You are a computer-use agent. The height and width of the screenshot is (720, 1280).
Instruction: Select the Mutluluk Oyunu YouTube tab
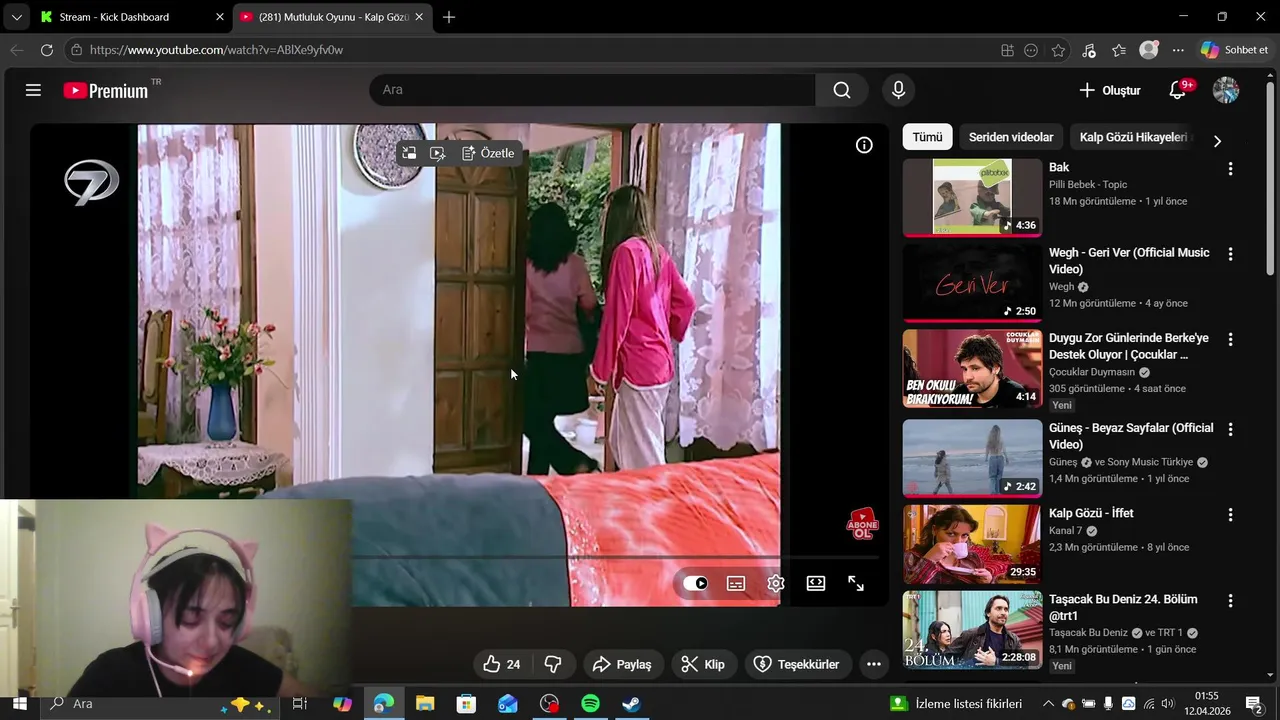(332, 17)
